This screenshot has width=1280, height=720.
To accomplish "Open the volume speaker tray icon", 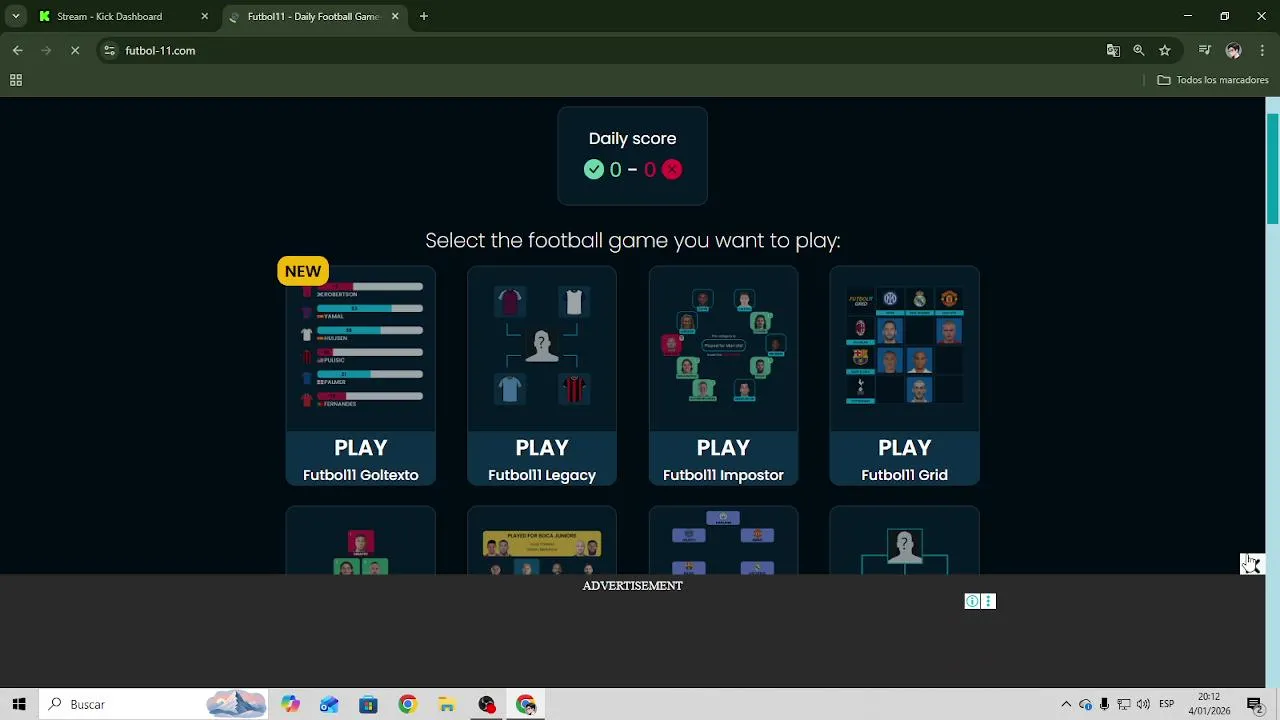I will pos(1143,704).
